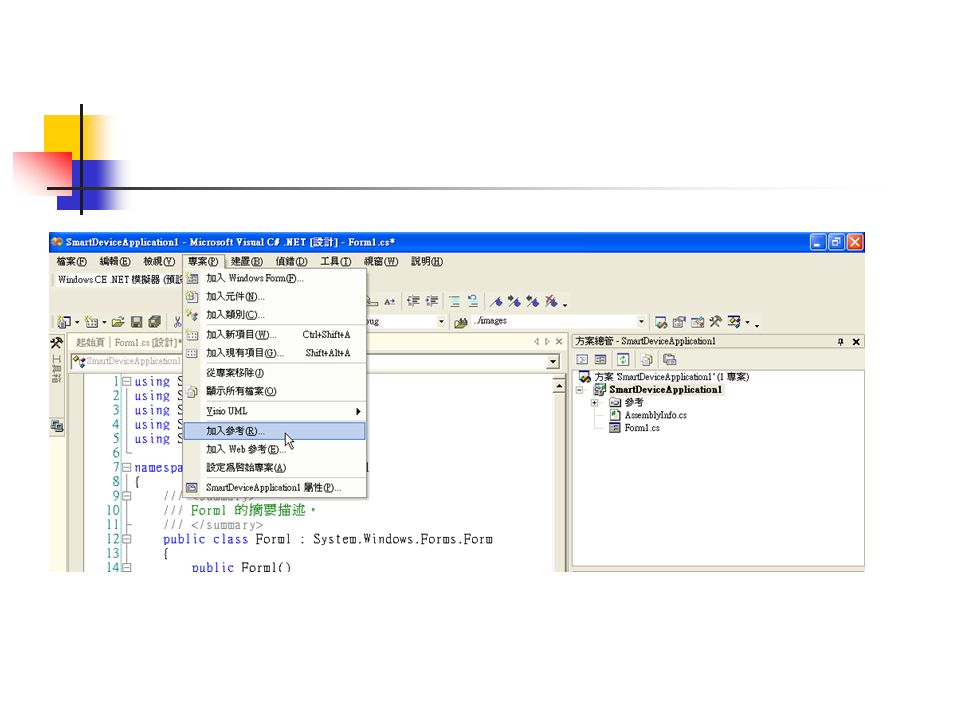Open the ./images find combo dropdown arrow
Viewport: 960px width, 720px height.
[x=641, y=321]
